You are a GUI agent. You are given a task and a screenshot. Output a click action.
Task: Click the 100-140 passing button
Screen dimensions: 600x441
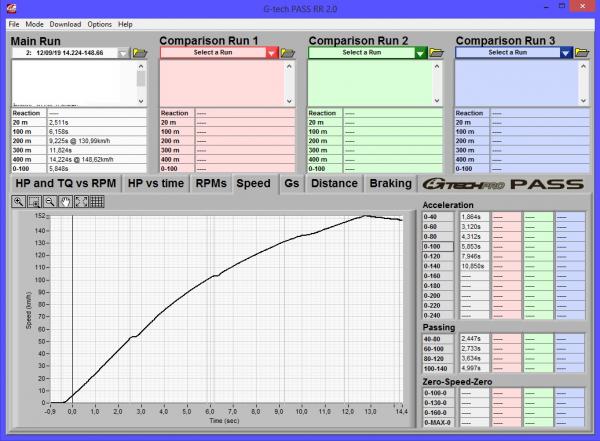(x=438, y=369)
